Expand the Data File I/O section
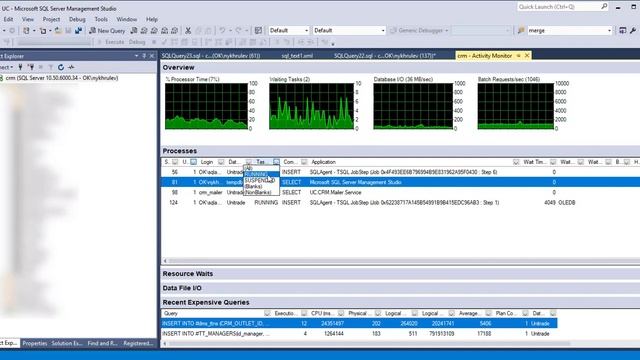Screen dimensions: 640x360 point(400,288)
